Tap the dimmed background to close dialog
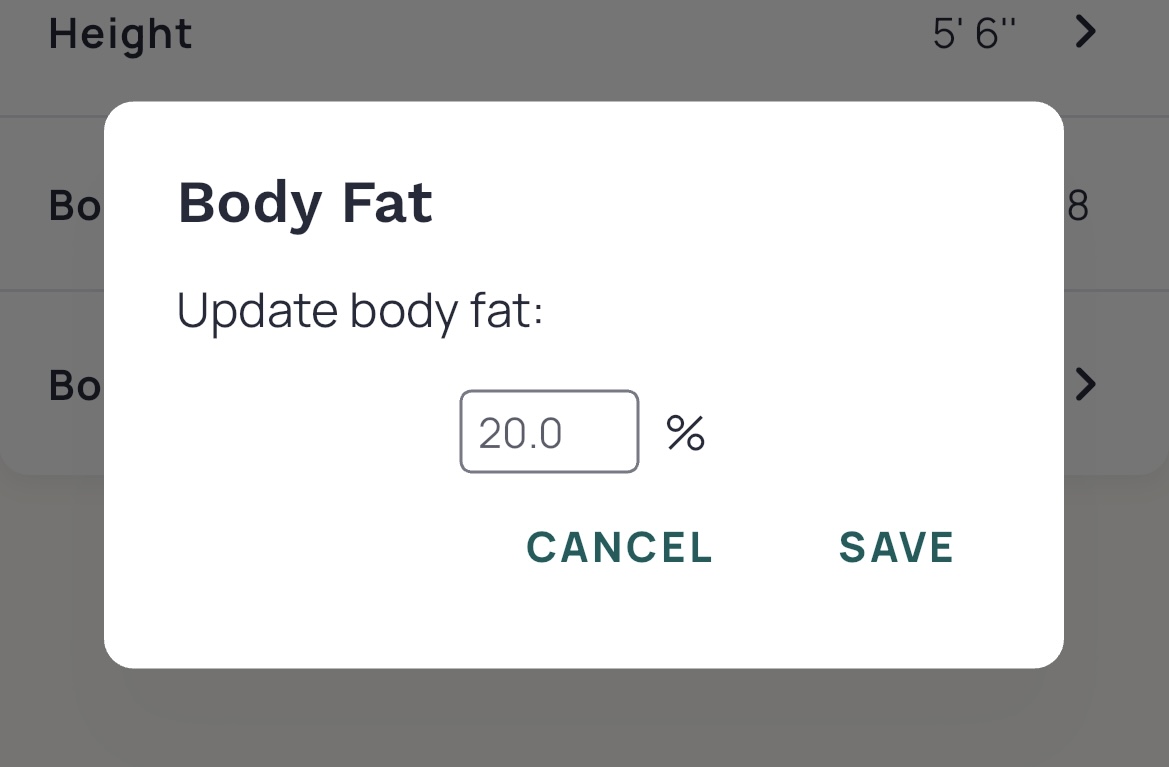 [583, 730]
